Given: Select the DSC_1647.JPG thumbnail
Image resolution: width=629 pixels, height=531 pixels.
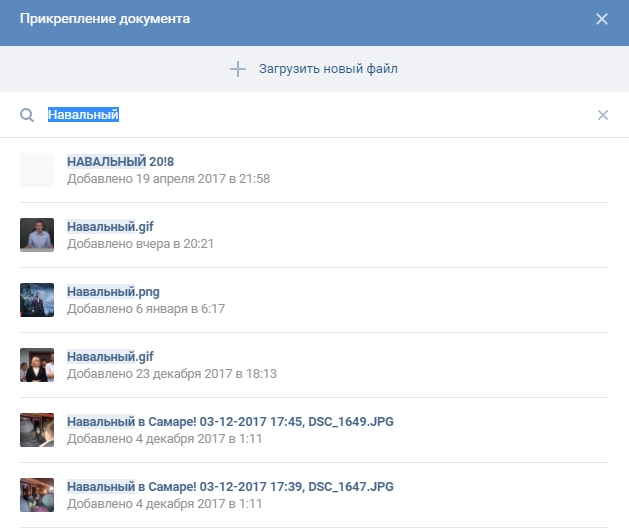Looking at the screenshot, I should click(37, 495).
